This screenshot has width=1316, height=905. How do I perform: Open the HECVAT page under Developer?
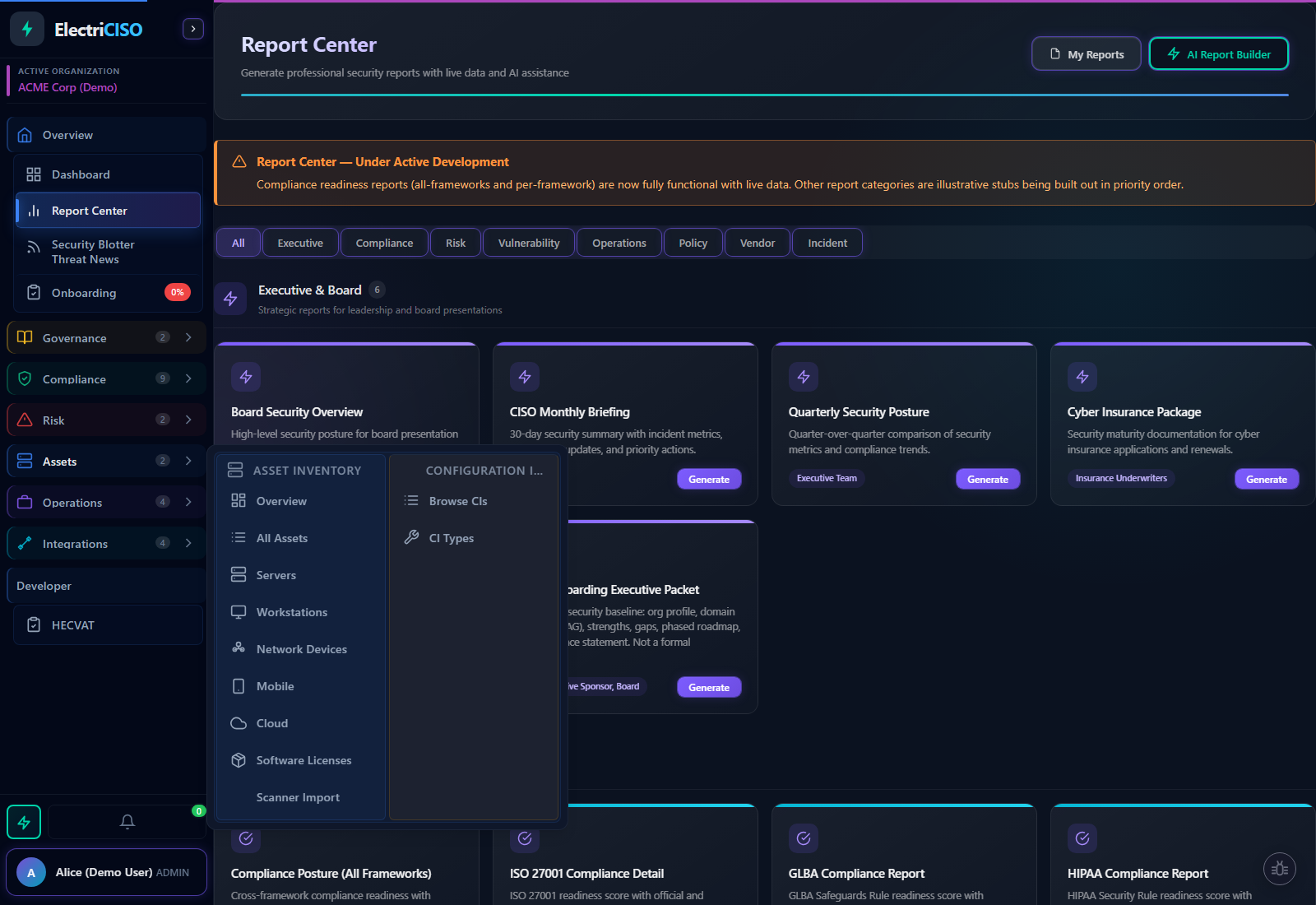click(x=73, y=625)
